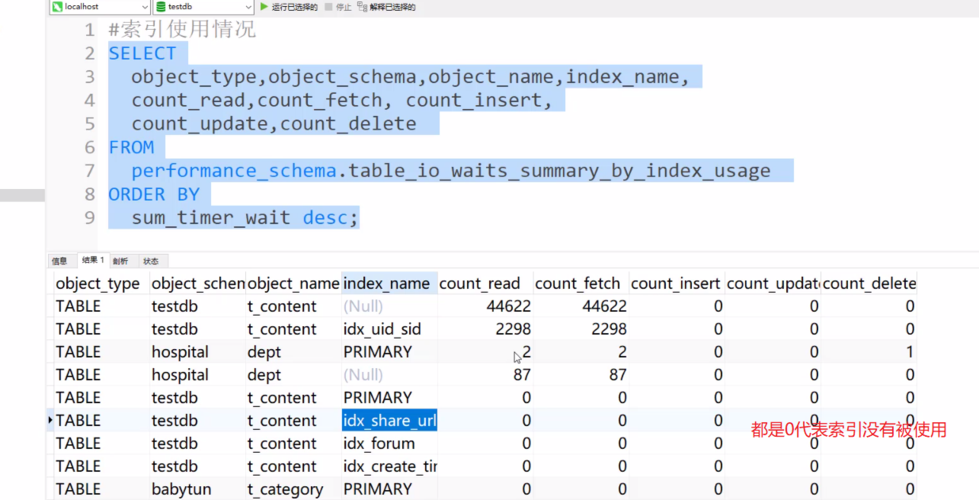Click the localhost connection icon
The width and height of the screenshot is (979, 500).
[x=57, y=7]
